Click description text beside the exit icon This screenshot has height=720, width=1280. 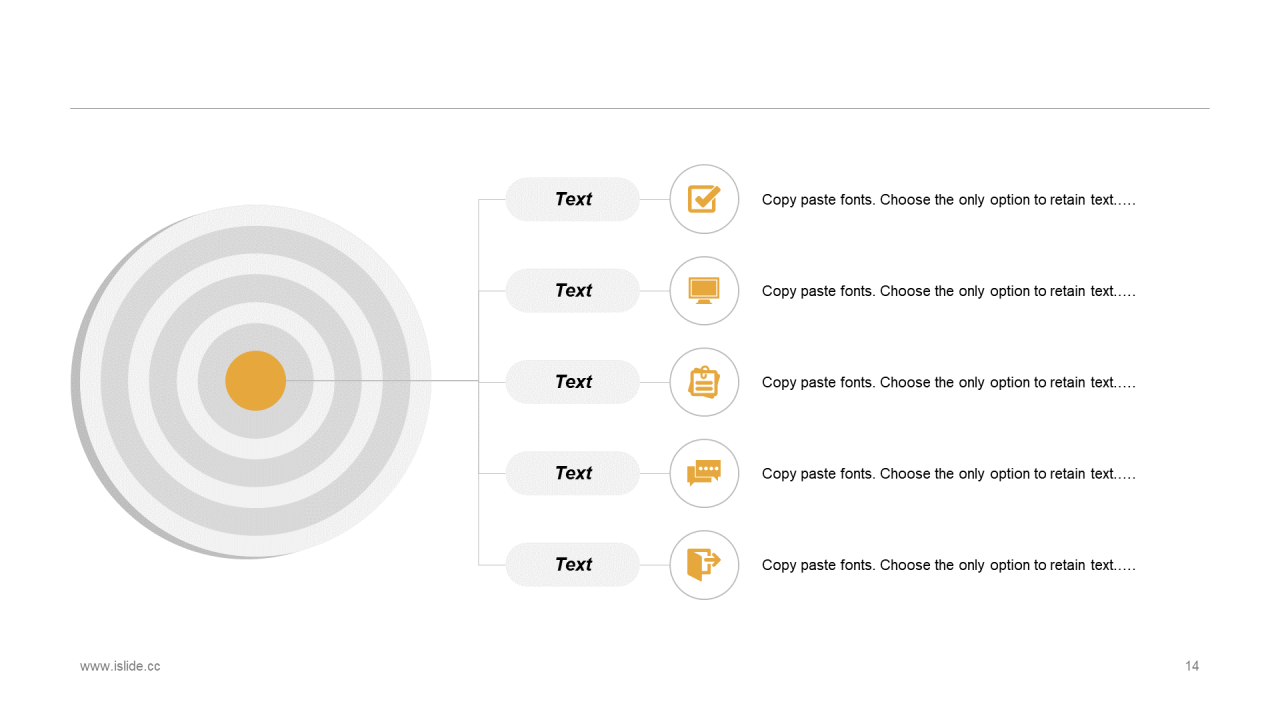[x=948, y=565]
